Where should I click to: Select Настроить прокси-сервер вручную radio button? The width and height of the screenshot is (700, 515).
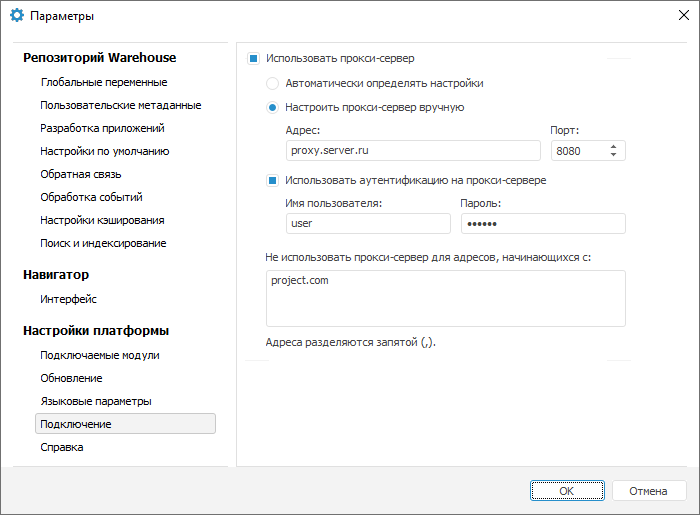tap(272, 107)
